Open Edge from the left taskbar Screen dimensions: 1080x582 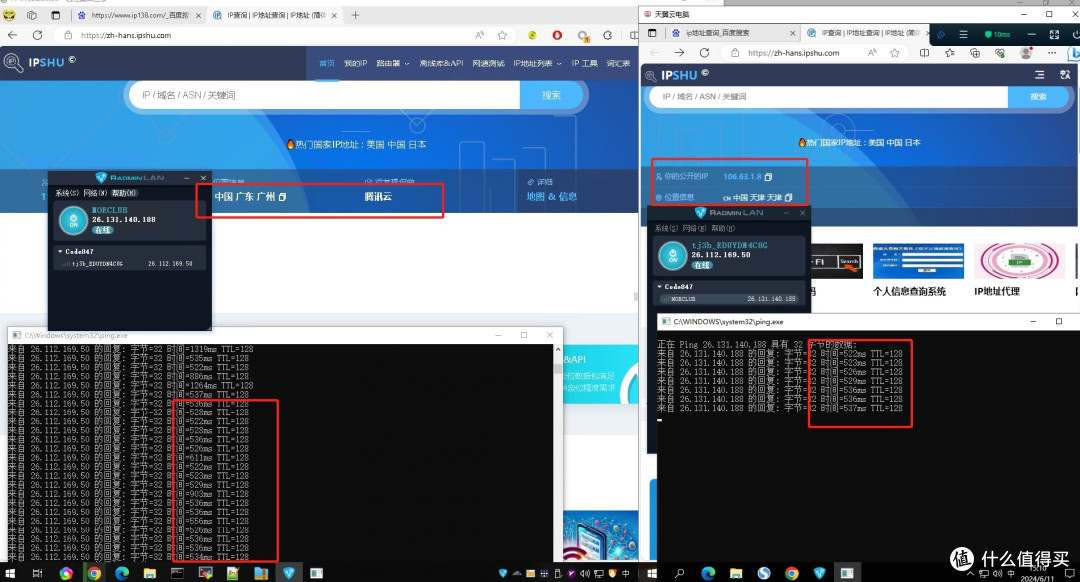click(122, 573)
